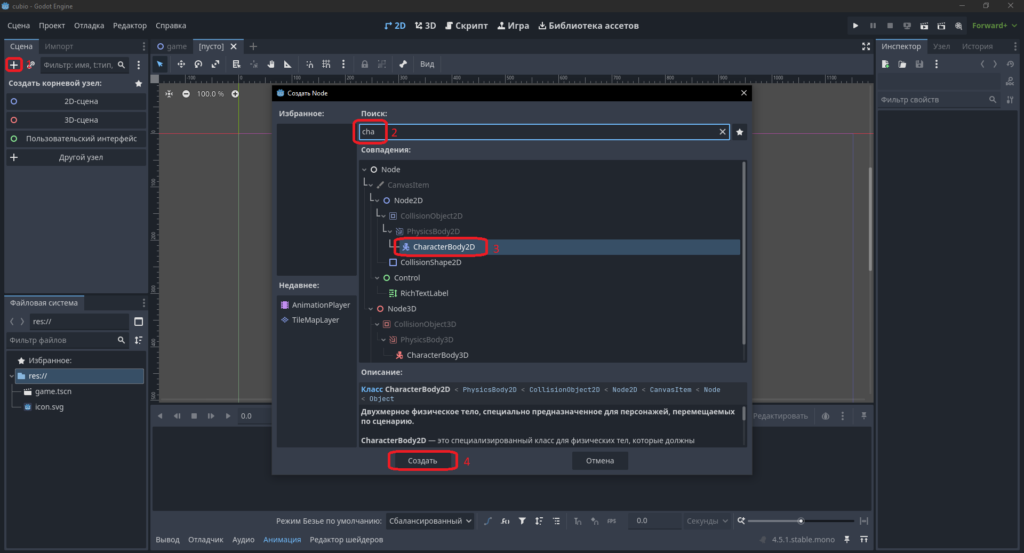Open Inspector object history icon
The height and width of the screenshot is (553, 1024).
1010,64
